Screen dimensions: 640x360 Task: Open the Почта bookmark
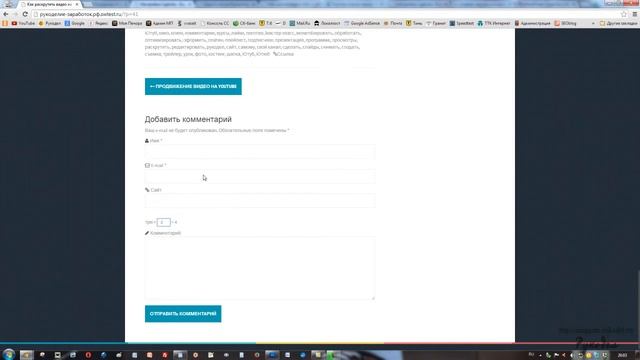tap(393, 23)
